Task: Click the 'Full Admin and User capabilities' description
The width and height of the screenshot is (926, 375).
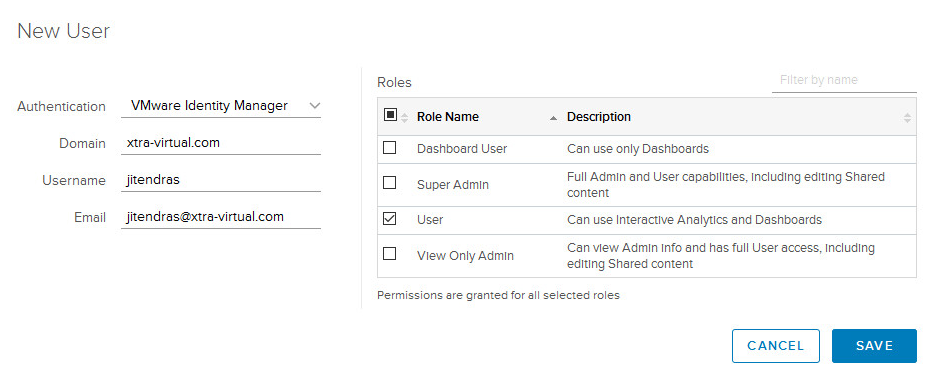Action: click(726, 184)
